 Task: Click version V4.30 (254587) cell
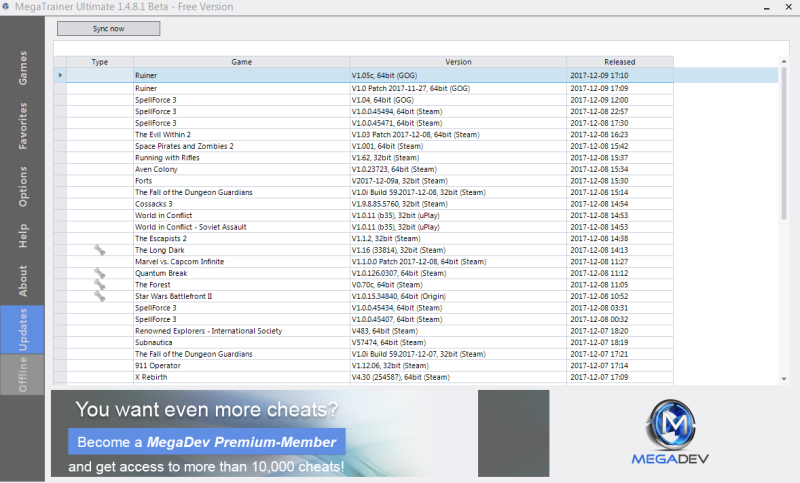(458, 377)
